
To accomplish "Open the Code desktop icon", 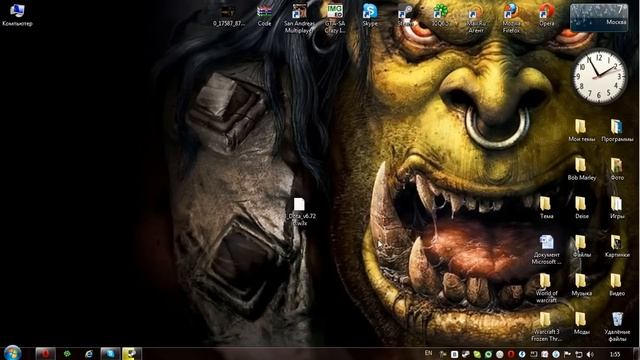I will [x=264, y=16].
